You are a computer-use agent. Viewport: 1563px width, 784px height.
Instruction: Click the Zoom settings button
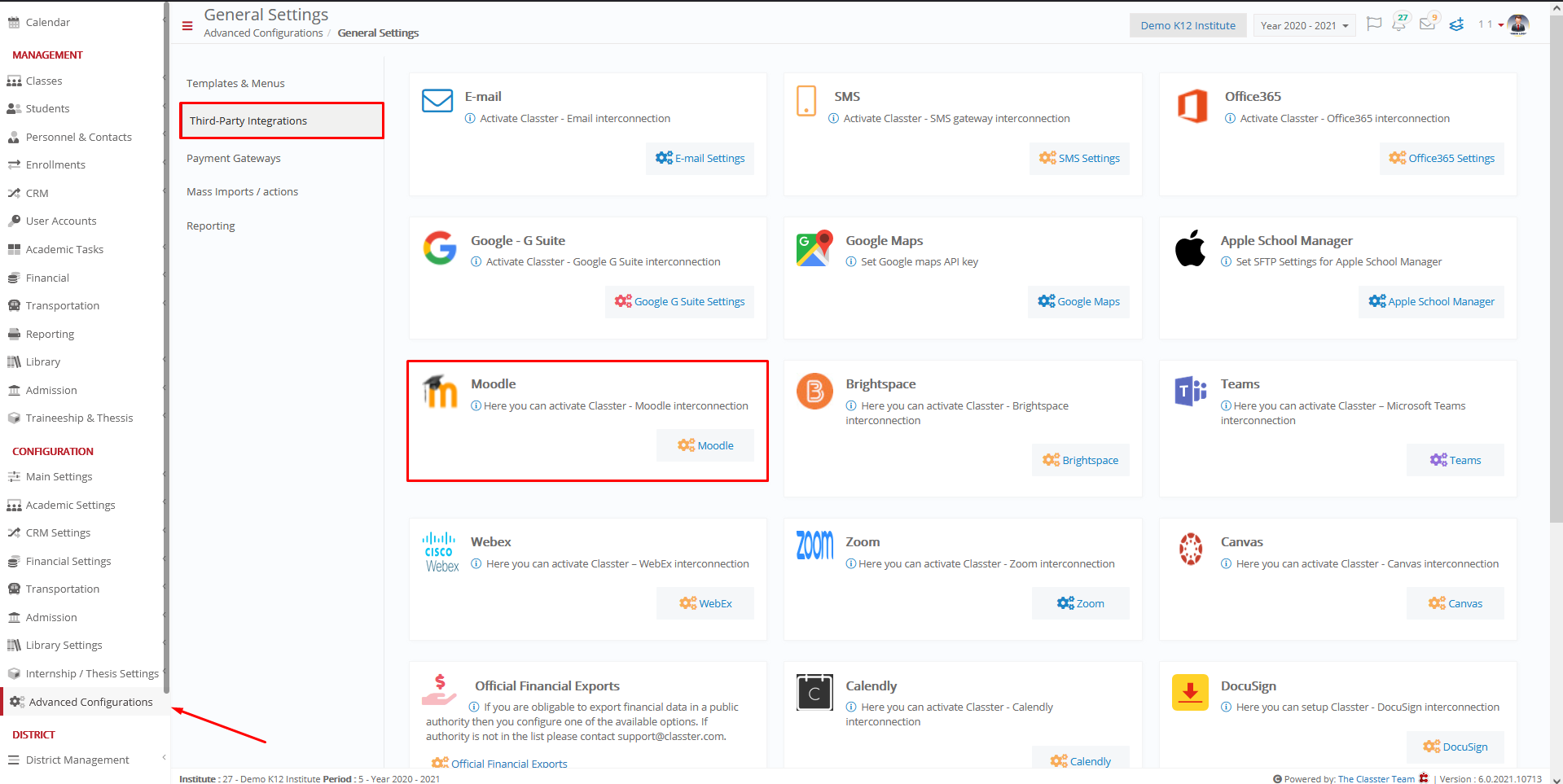[x=1080, y=603]
